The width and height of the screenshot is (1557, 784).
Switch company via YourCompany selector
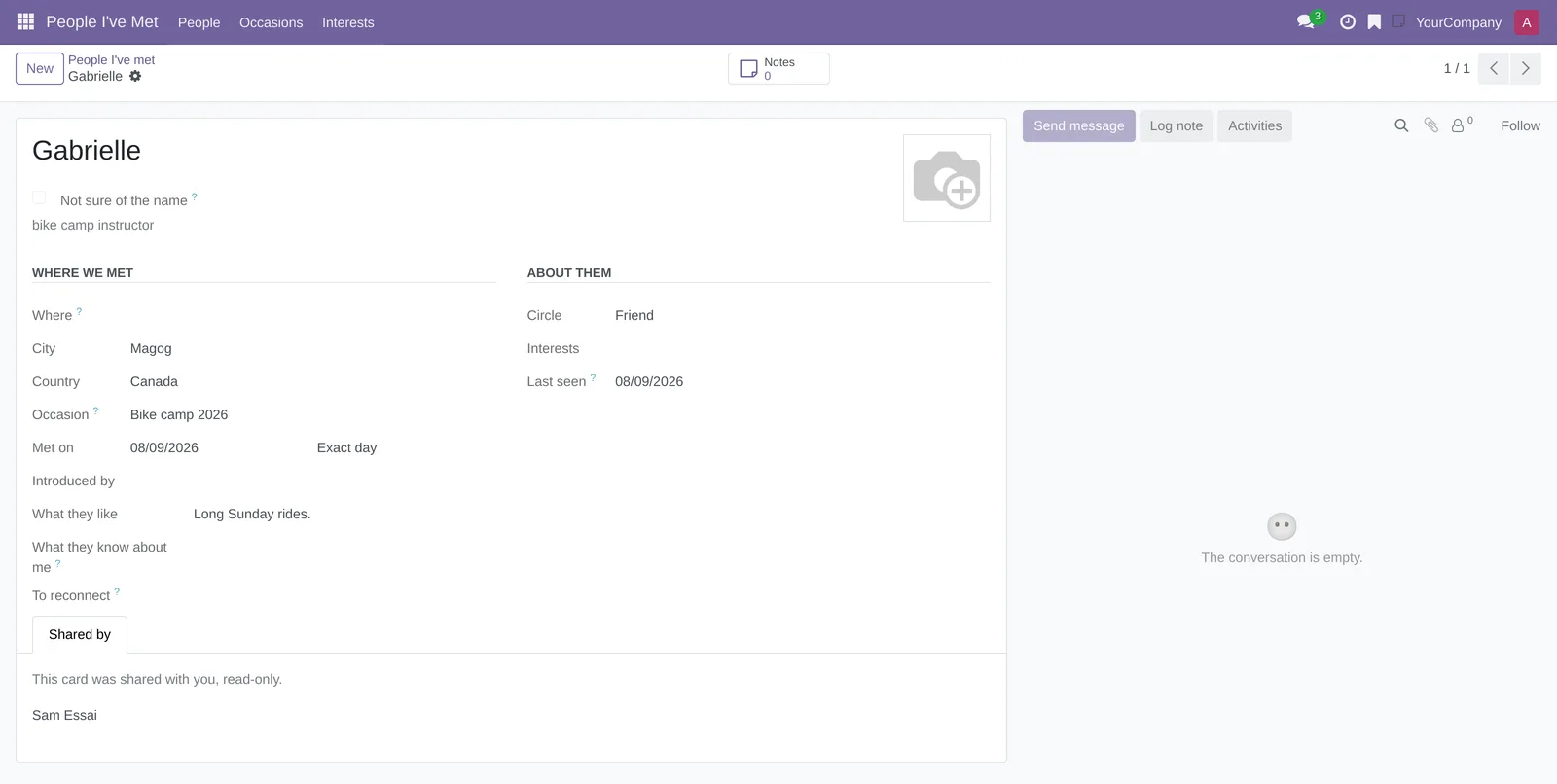click(1458, 22)
